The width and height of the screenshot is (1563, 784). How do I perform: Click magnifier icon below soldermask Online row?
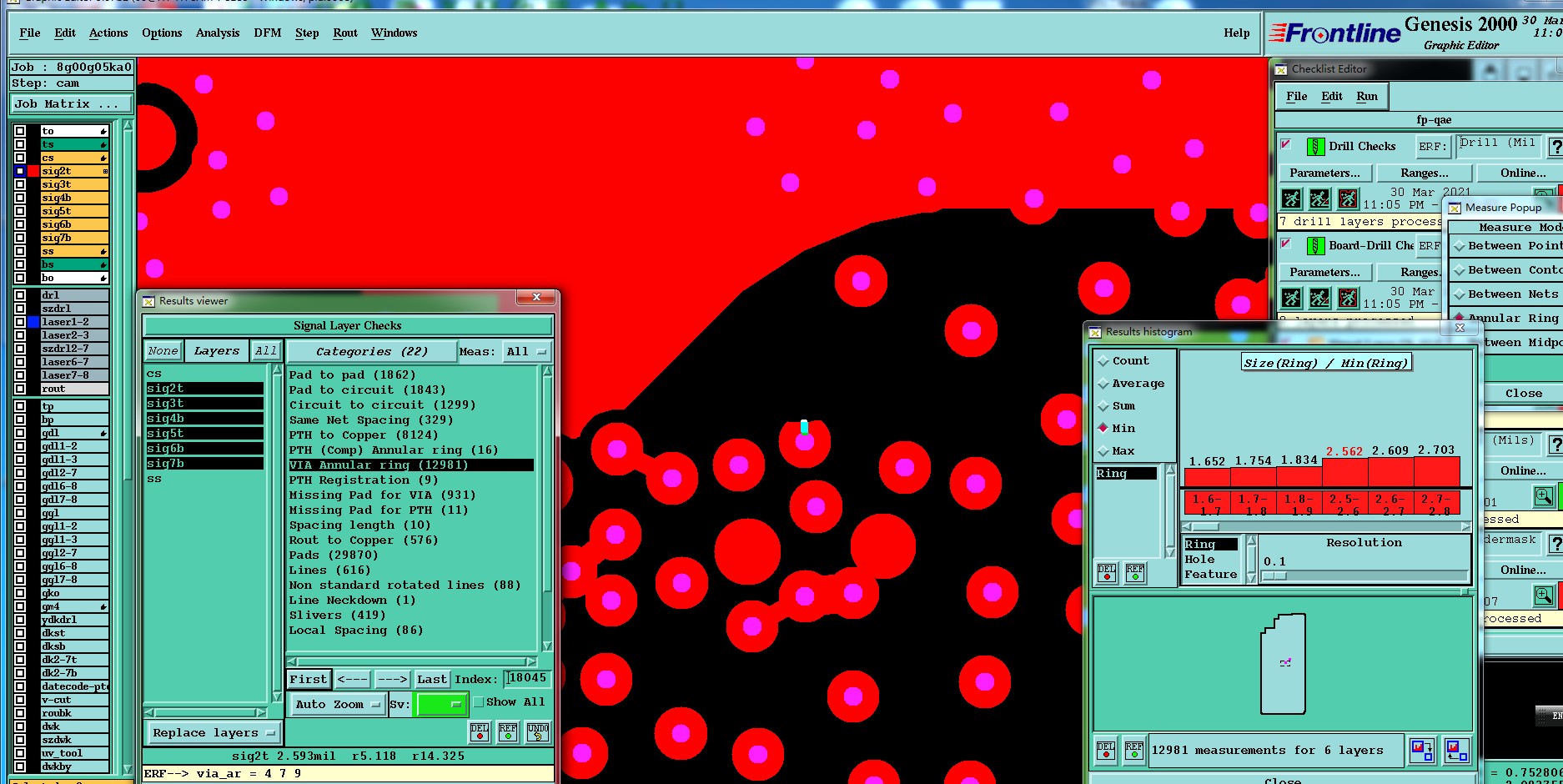coord(1544,596)
